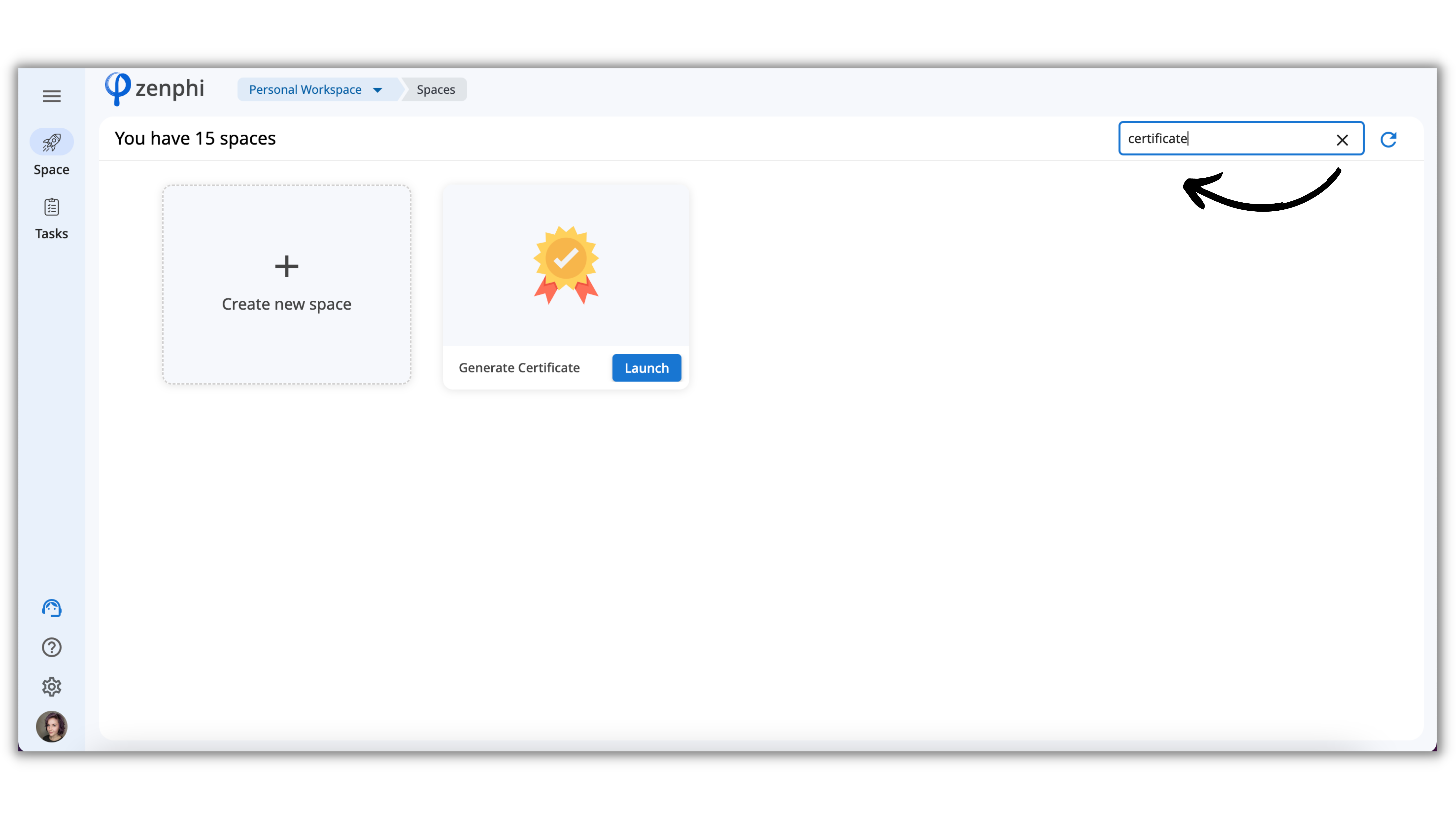This screenshot has height=819, width=1456.
Task: Open the hamburger menu icon
Action: [x=51, y=96]
